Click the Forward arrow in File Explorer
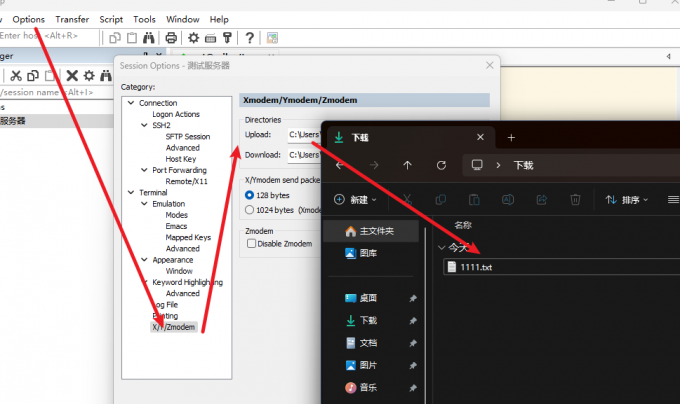Screen dimensions: 680x404 click(374, 165)
